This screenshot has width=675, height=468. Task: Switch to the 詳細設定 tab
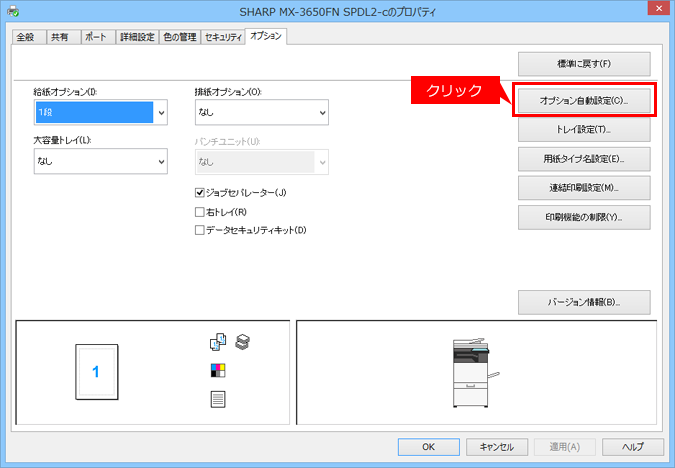click(137, 37)
